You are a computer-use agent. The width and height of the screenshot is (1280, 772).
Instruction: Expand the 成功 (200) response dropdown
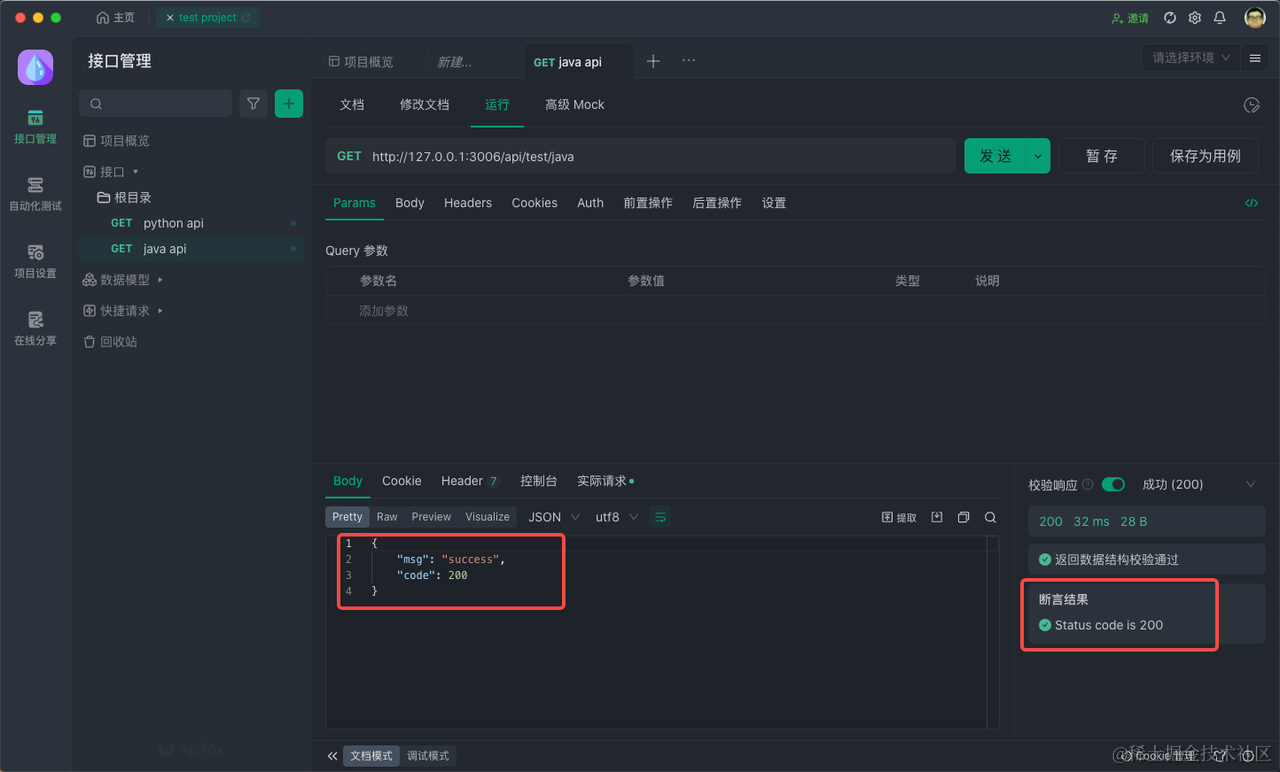click(1199, 484)
